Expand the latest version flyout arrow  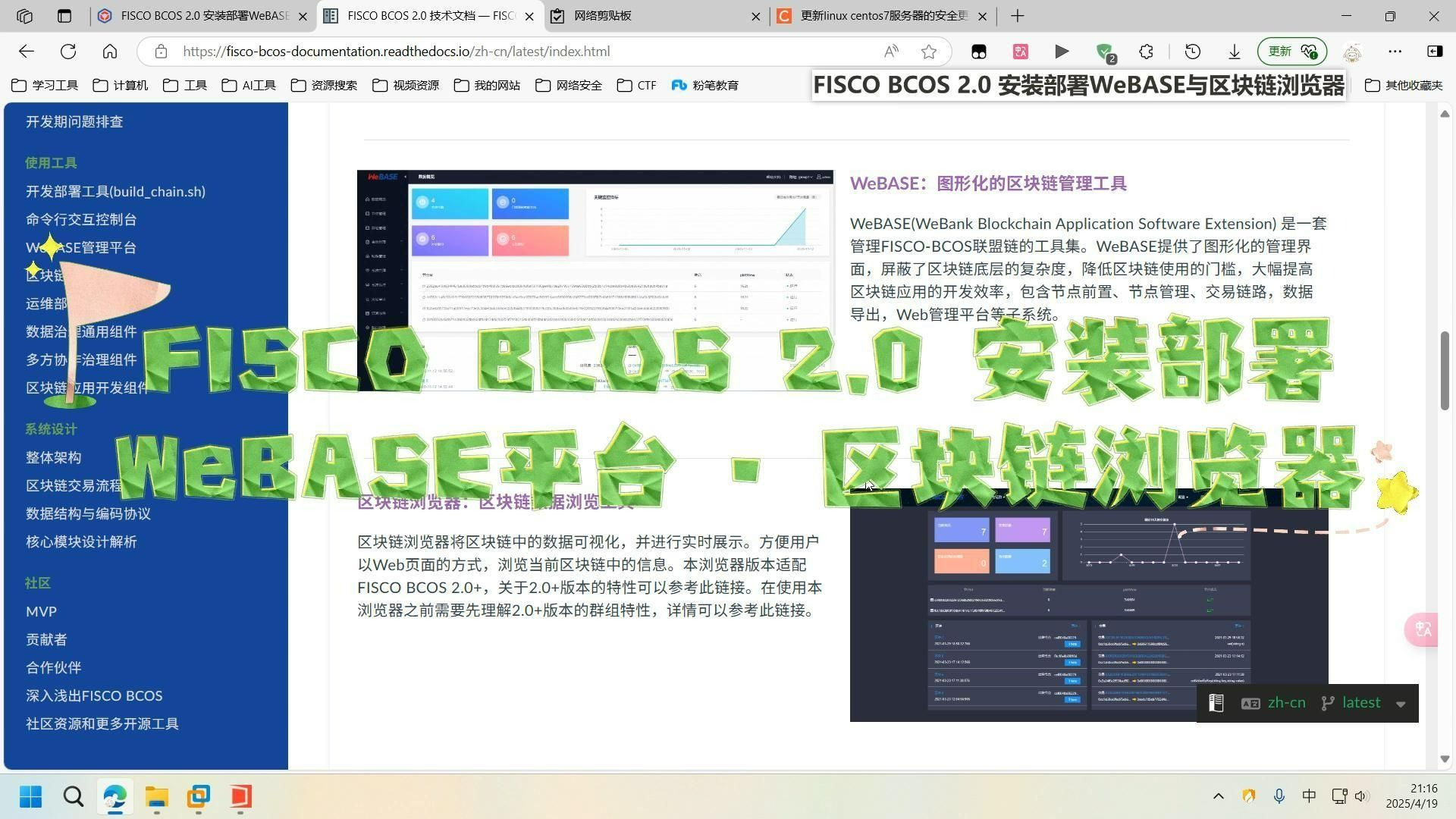pos(1401,704)
